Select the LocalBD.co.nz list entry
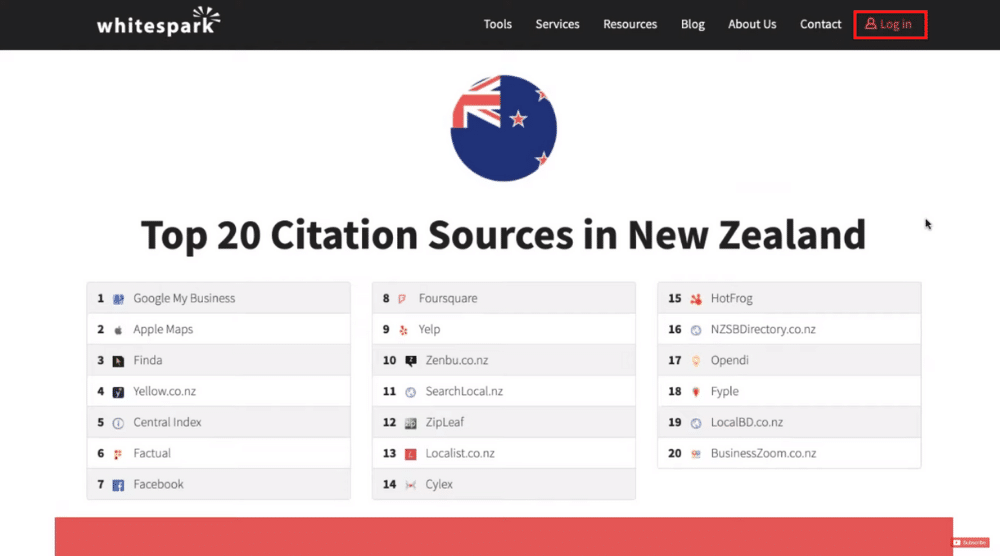The height and width of the screenshot is (556, 1000). point(789,422)
